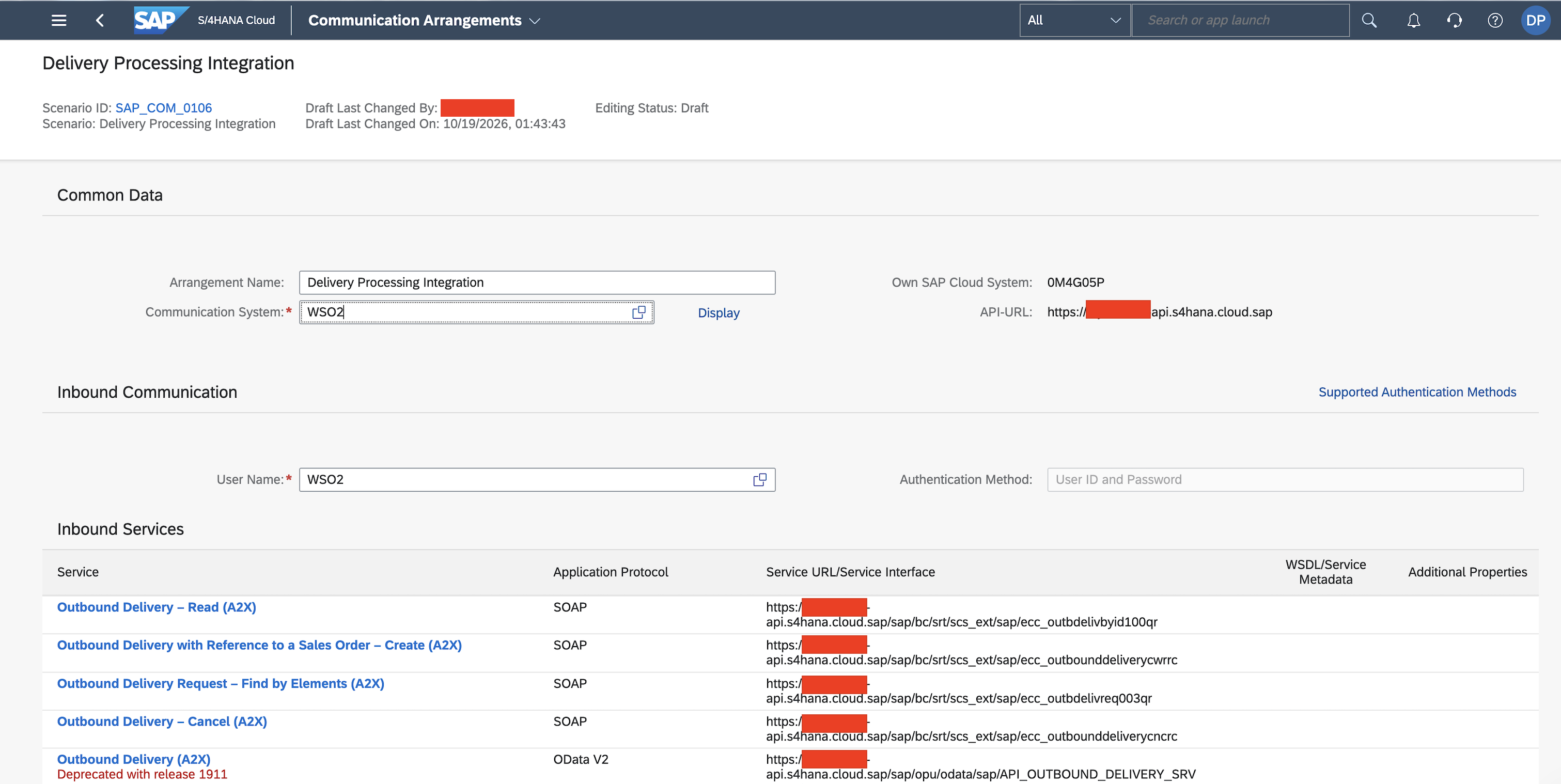Click the WSDL/Service Metadata column header
Image resolution: width=1561 pixels, height=784 pixels.
(1325, 572)
